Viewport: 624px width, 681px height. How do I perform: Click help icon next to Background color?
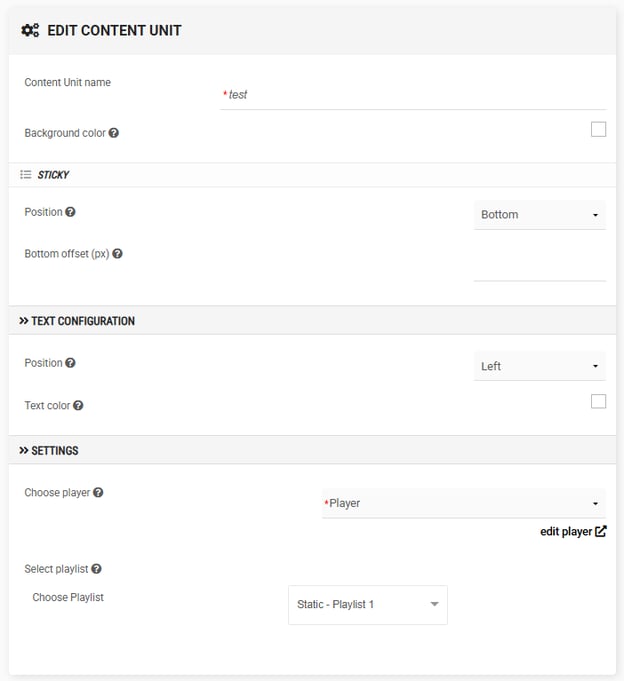point(114,133)
